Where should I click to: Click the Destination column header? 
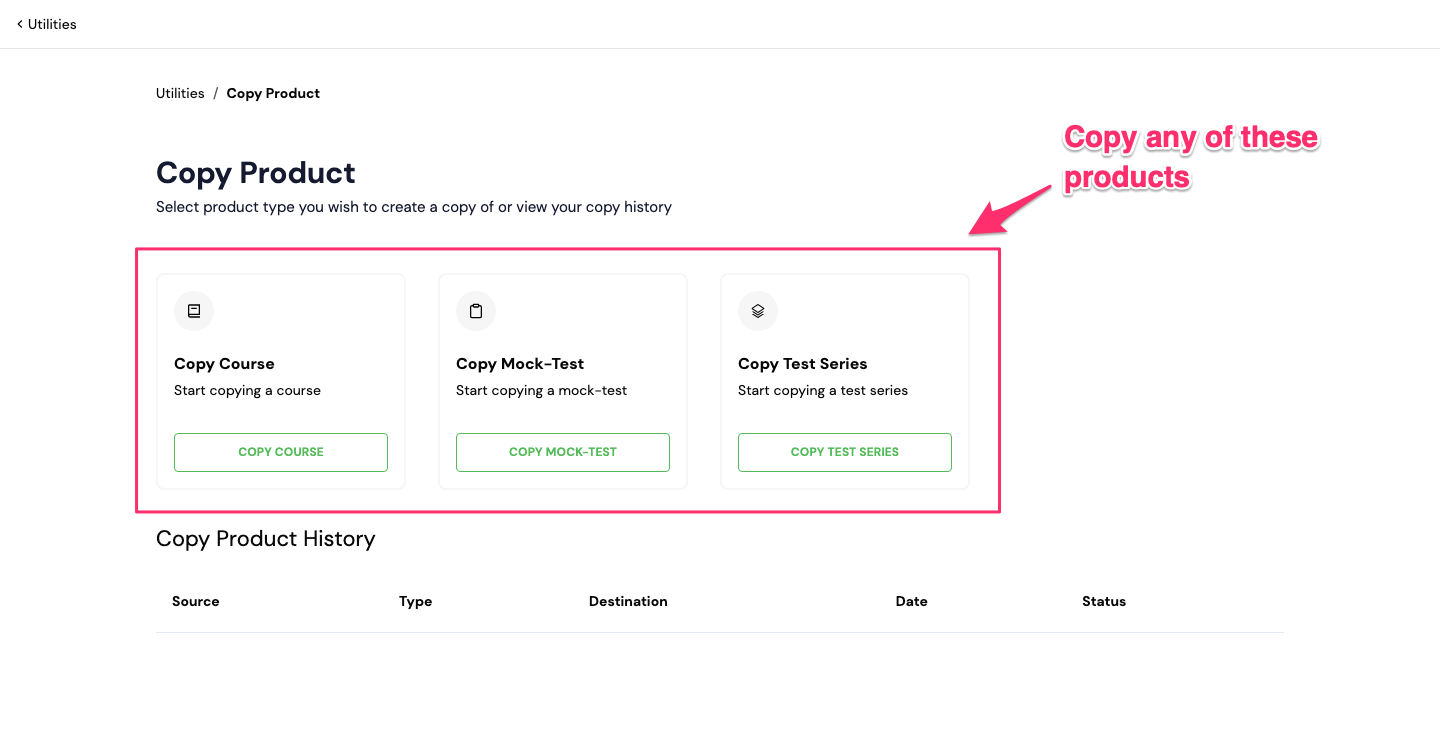coord(628,601)
